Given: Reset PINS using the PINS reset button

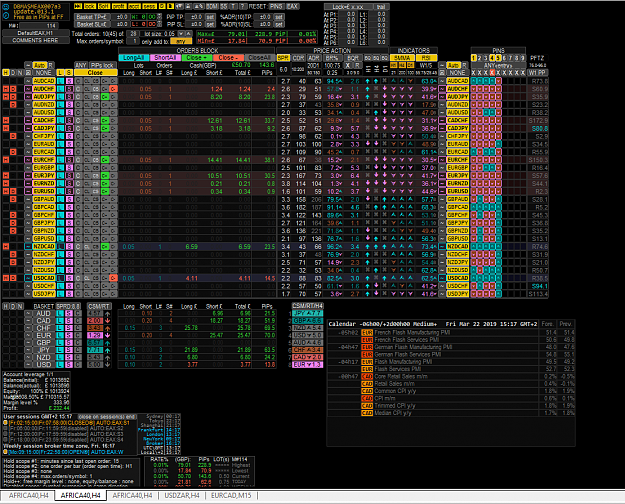Looking at the screenshot, I should pyautogui.click(x=276, y=6).
